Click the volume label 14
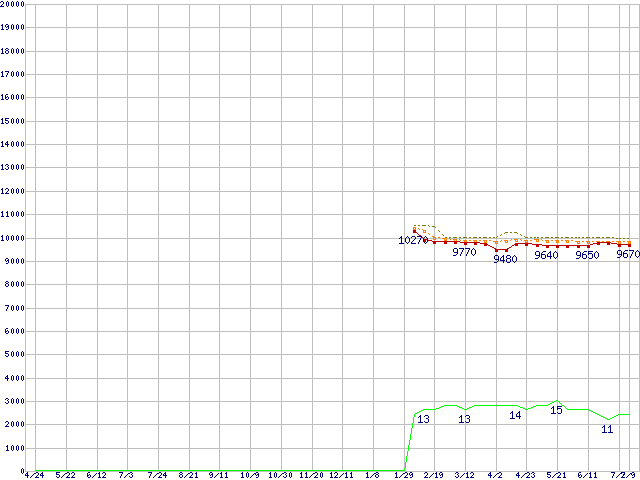The height and width of the screenshot is (480, 640). [x=515, y=415]
